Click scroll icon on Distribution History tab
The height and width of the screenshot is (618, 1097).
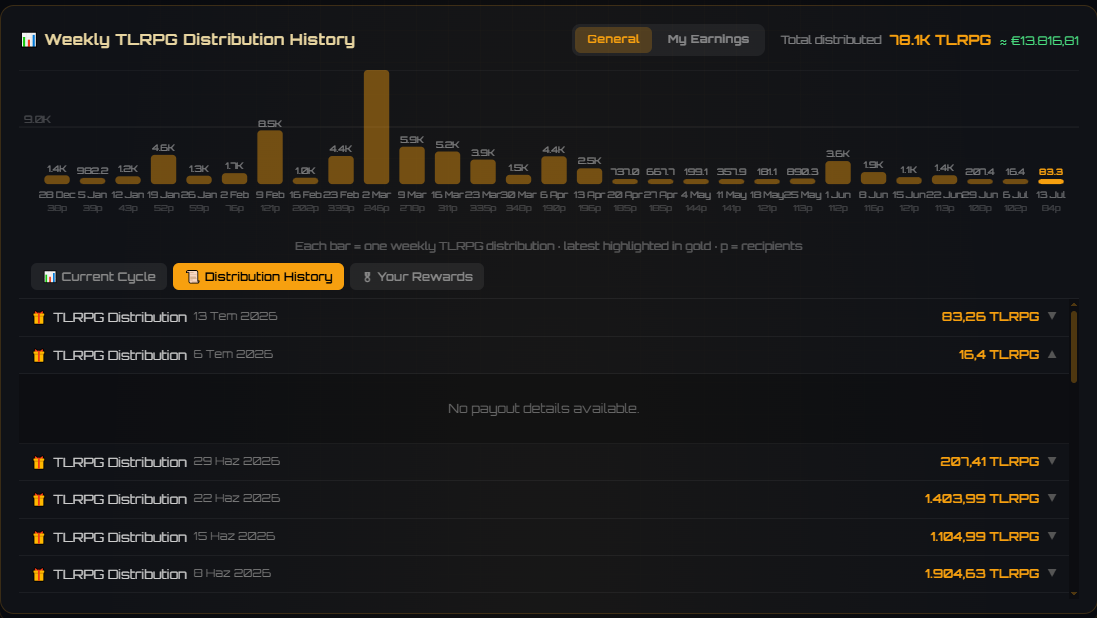click(x=192, y=277)
